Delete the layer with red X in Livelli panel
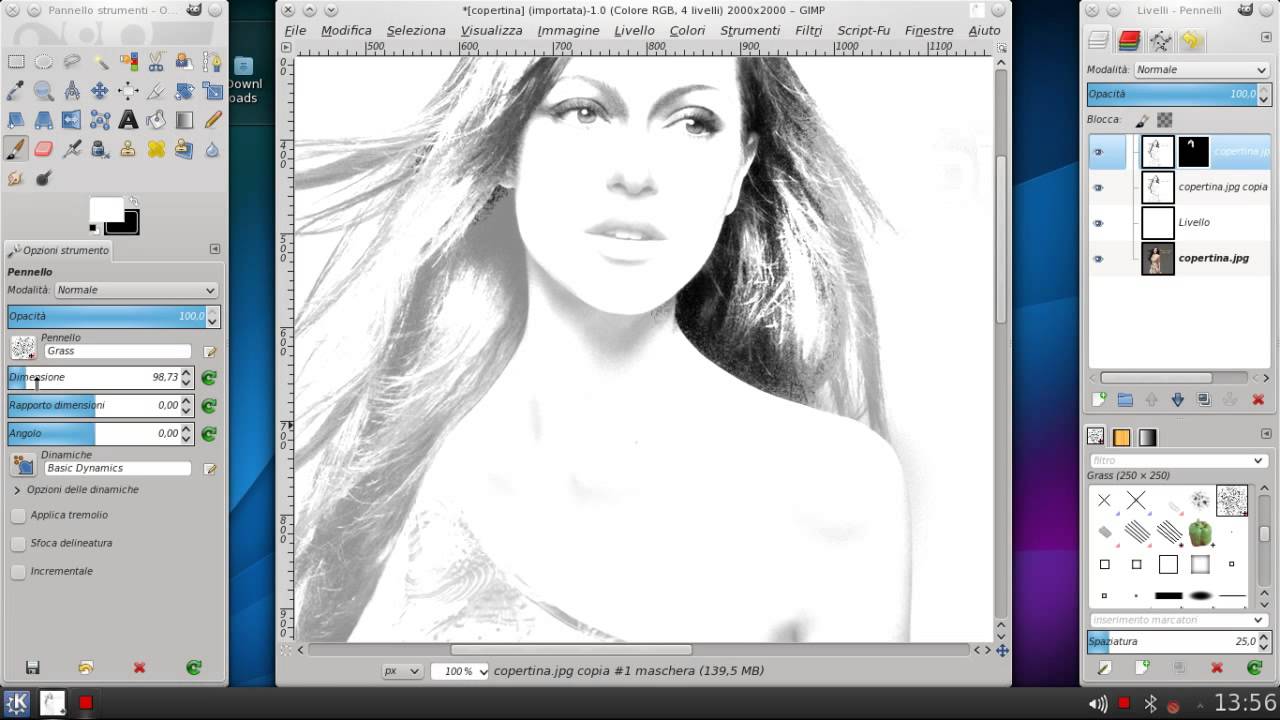The width and height of the screenshot is (1280, 720). pyautogui.click(x=1258, y=399)
